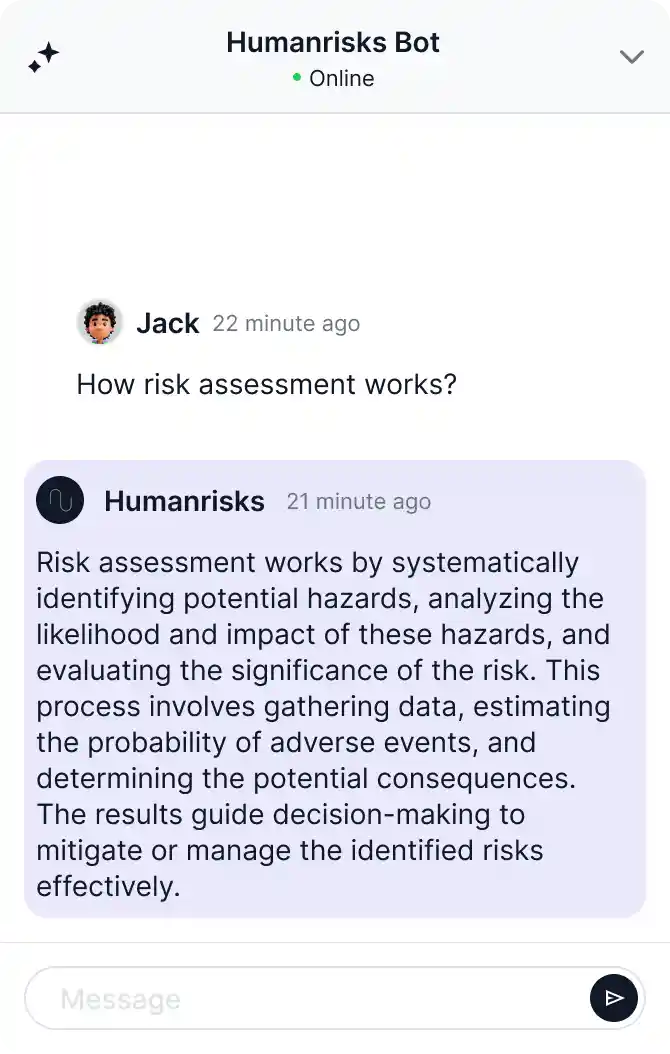Click the green online status dot

tap(295, 78)
